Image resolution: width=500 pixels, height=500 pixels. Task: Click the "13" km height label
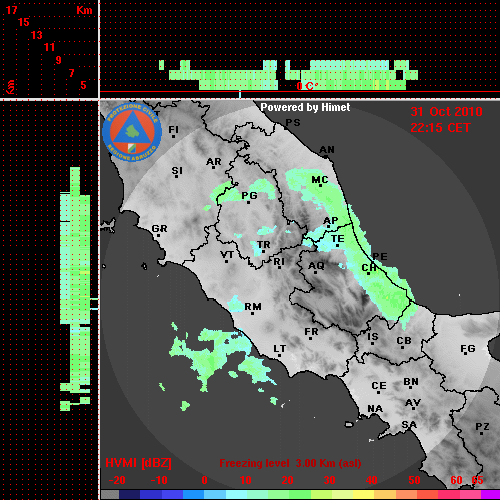tap(37, 35)
